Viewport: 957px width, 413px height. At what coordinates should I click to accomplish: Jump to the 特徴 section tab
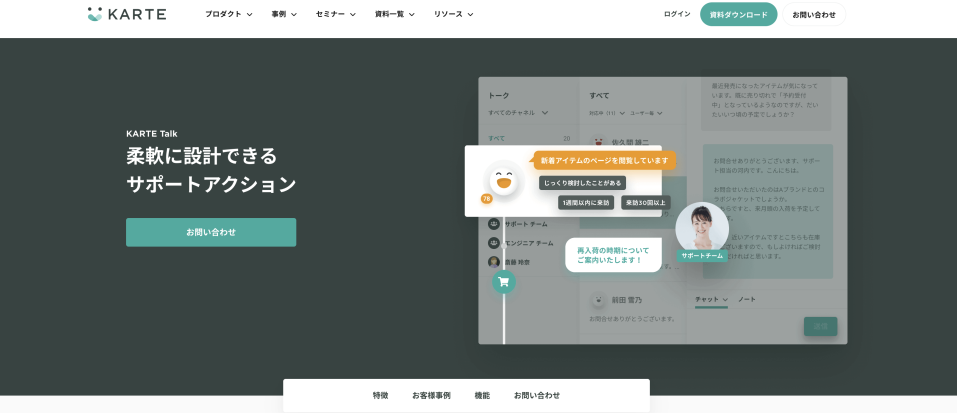click(x=380, y=395)
